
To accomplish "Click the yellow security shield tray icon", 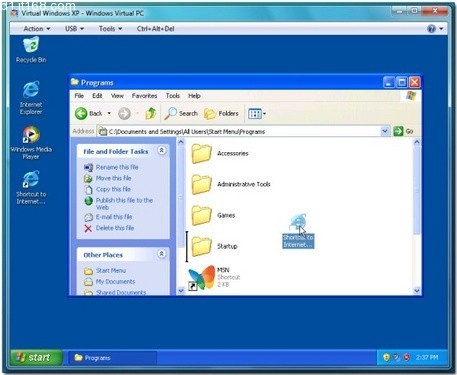I will [386, 358].
